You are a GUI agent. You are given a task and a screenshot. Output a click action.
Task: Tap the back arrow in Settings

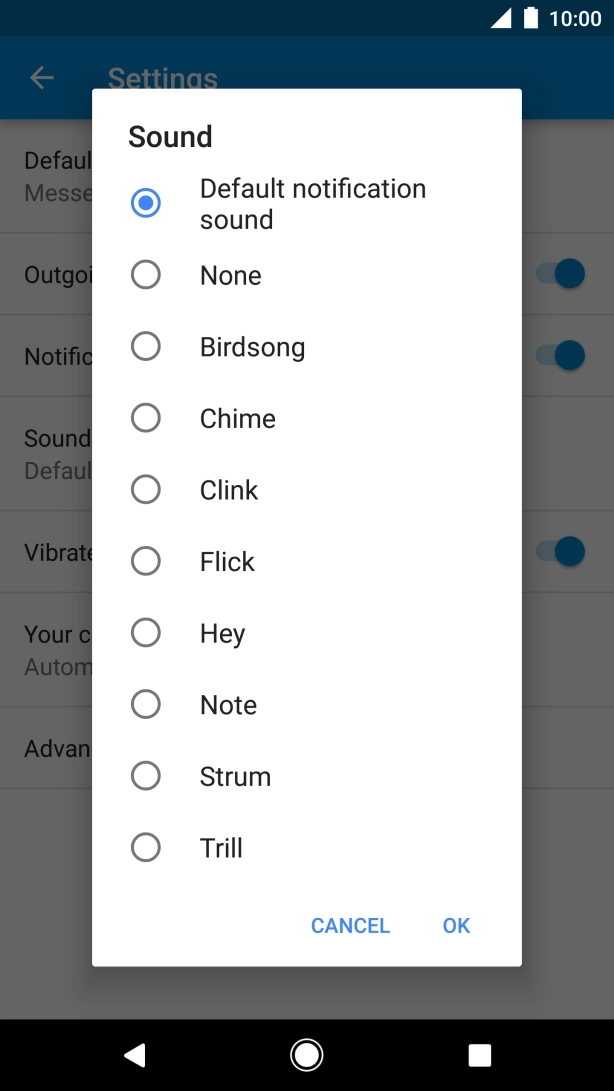pos(41,77)
